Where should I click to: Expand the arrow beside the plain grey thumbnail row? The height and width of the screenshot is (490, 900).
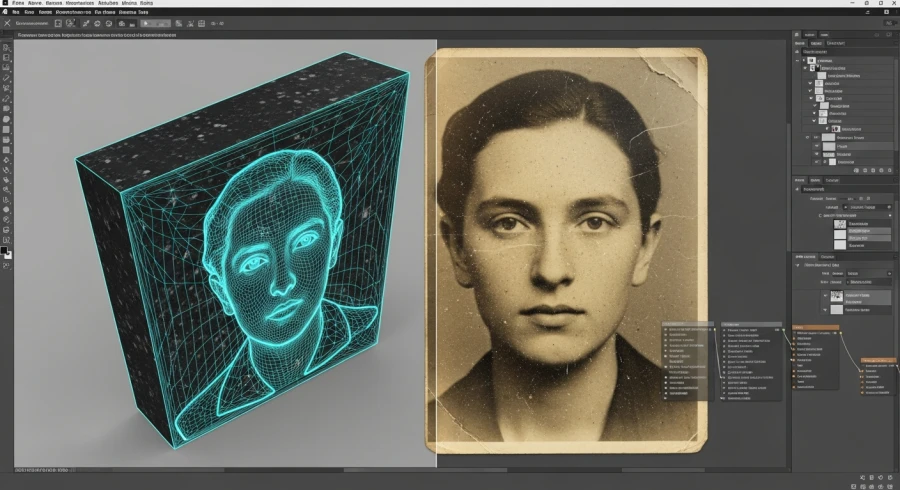[x=825, y=310]
